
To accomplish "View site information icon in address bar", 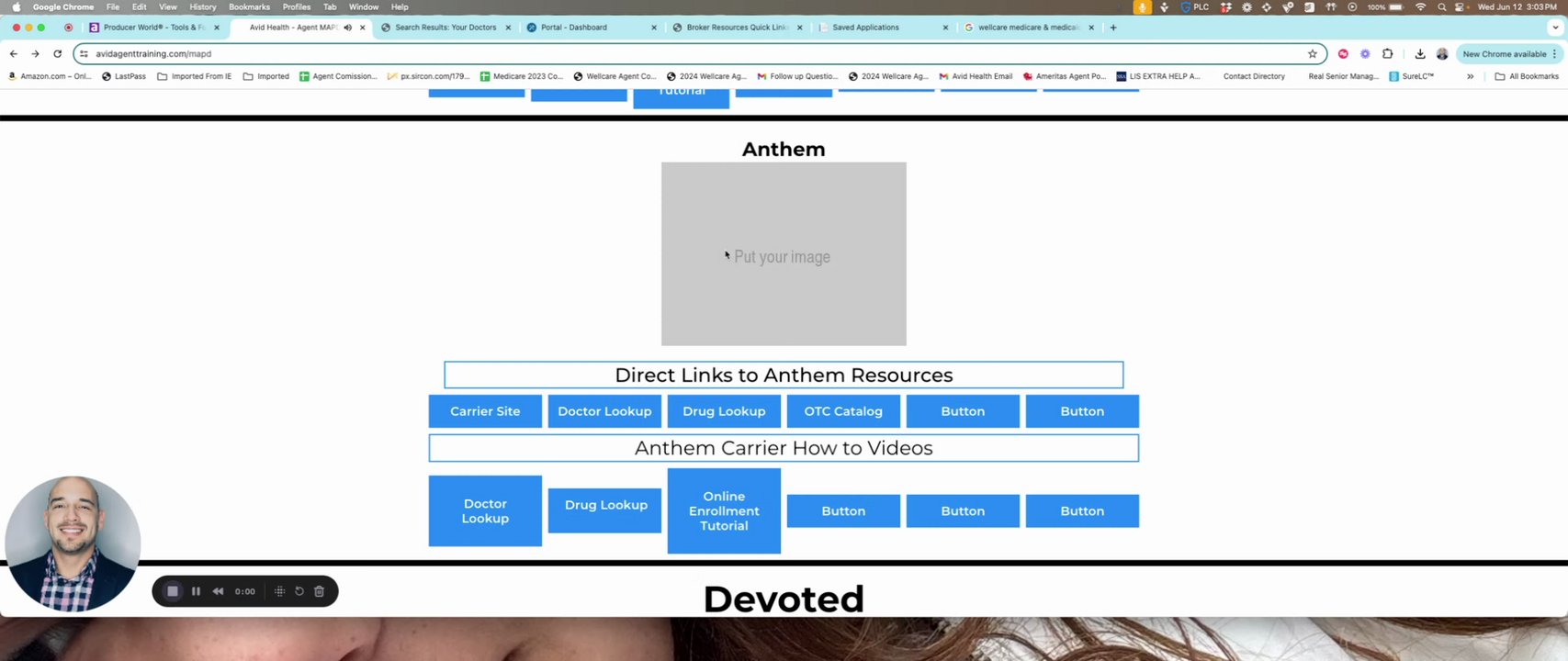I will [85, 54].
